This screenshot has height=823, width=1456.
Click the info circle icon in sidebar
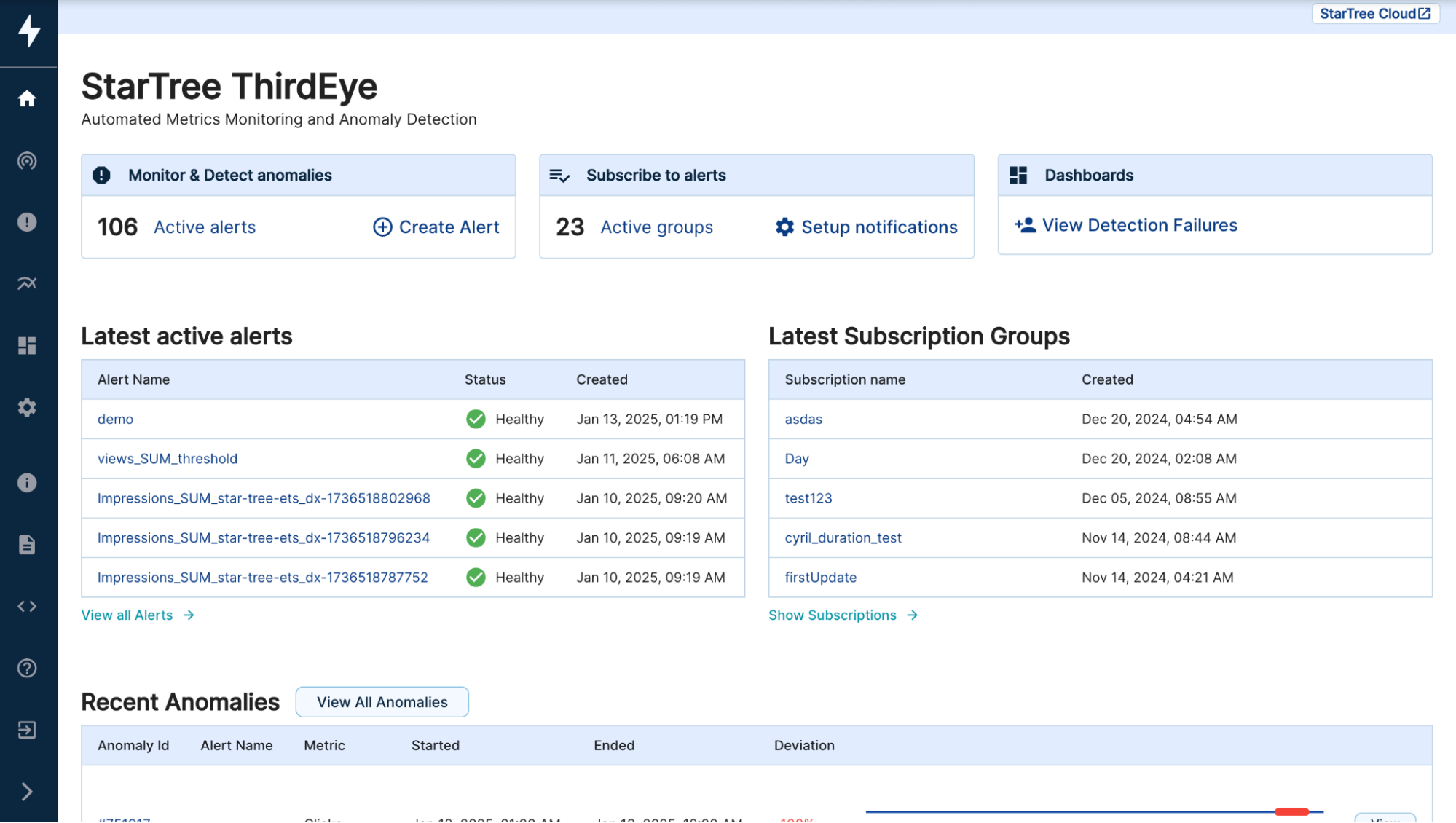27,483
